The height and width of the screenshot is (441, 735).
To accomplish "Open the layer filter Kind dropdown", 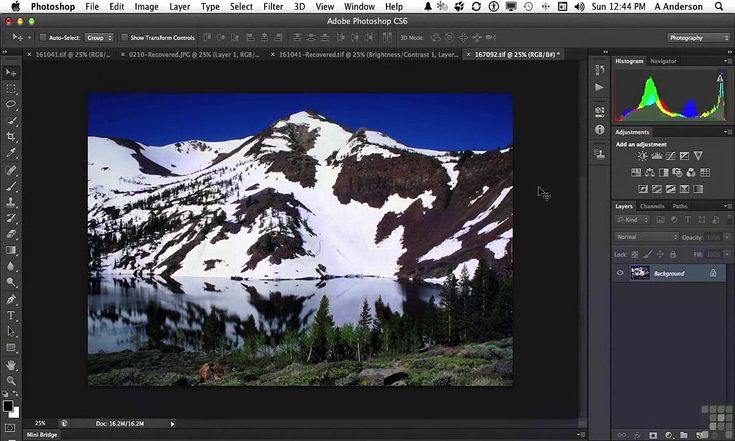I will pyautogui.click(x=632, y=219).
